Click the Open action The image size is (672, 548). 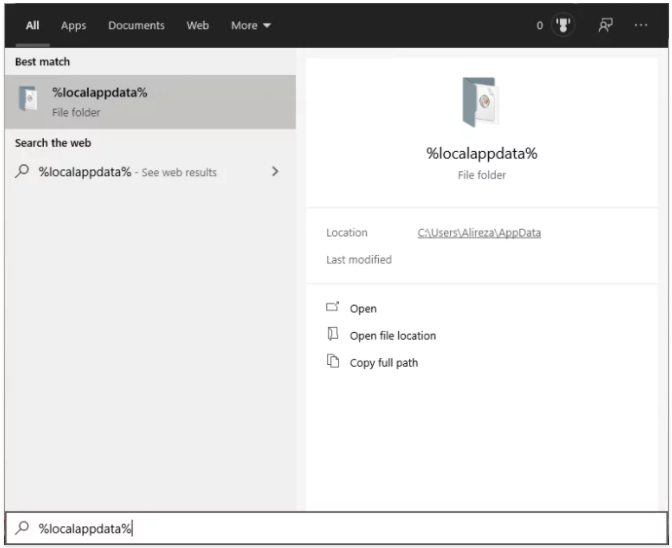point(363,308)
